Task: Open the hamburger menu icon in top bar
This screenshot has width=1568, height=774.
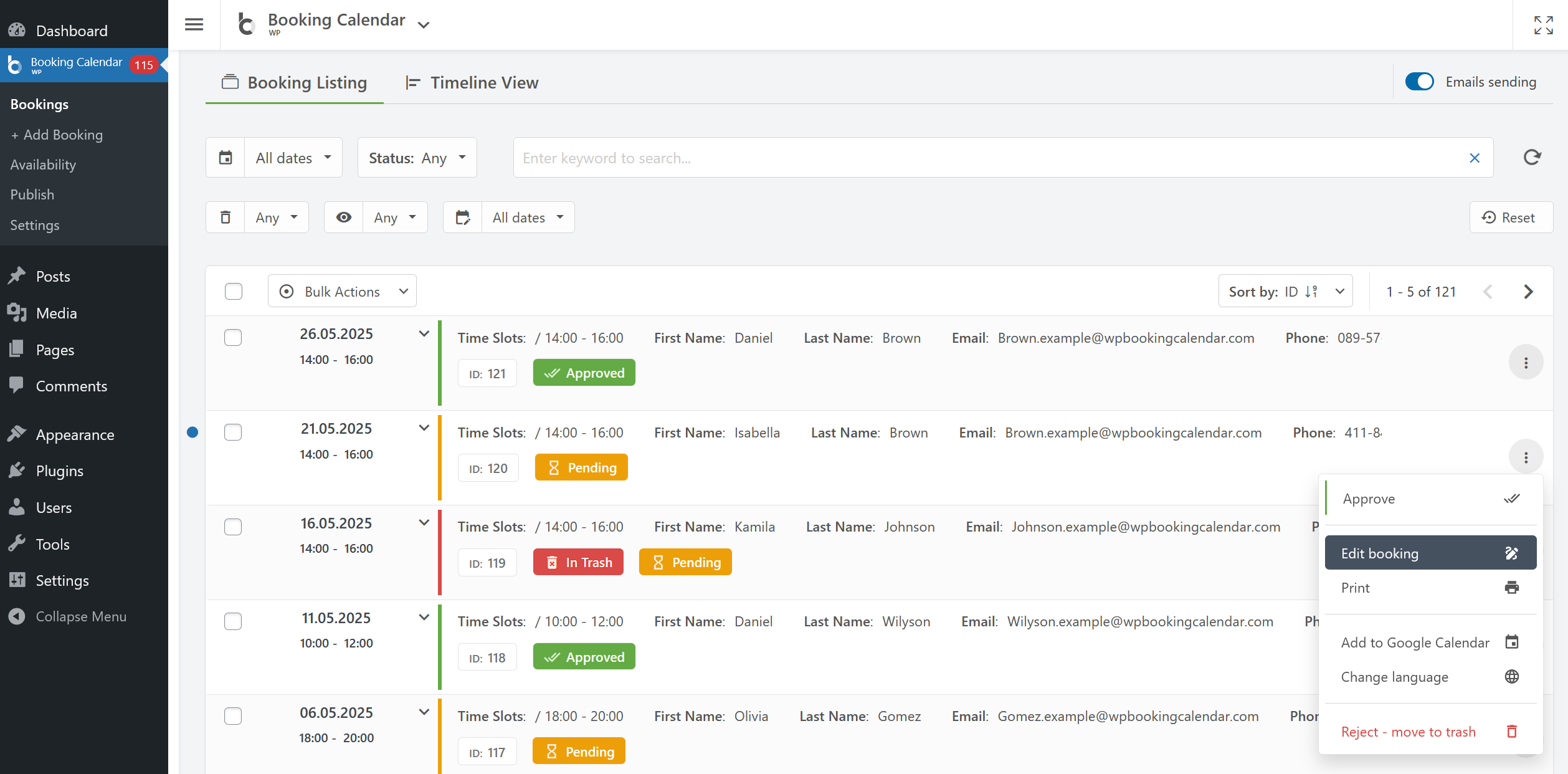Action: pyautogui.click(x=194, y=24)
